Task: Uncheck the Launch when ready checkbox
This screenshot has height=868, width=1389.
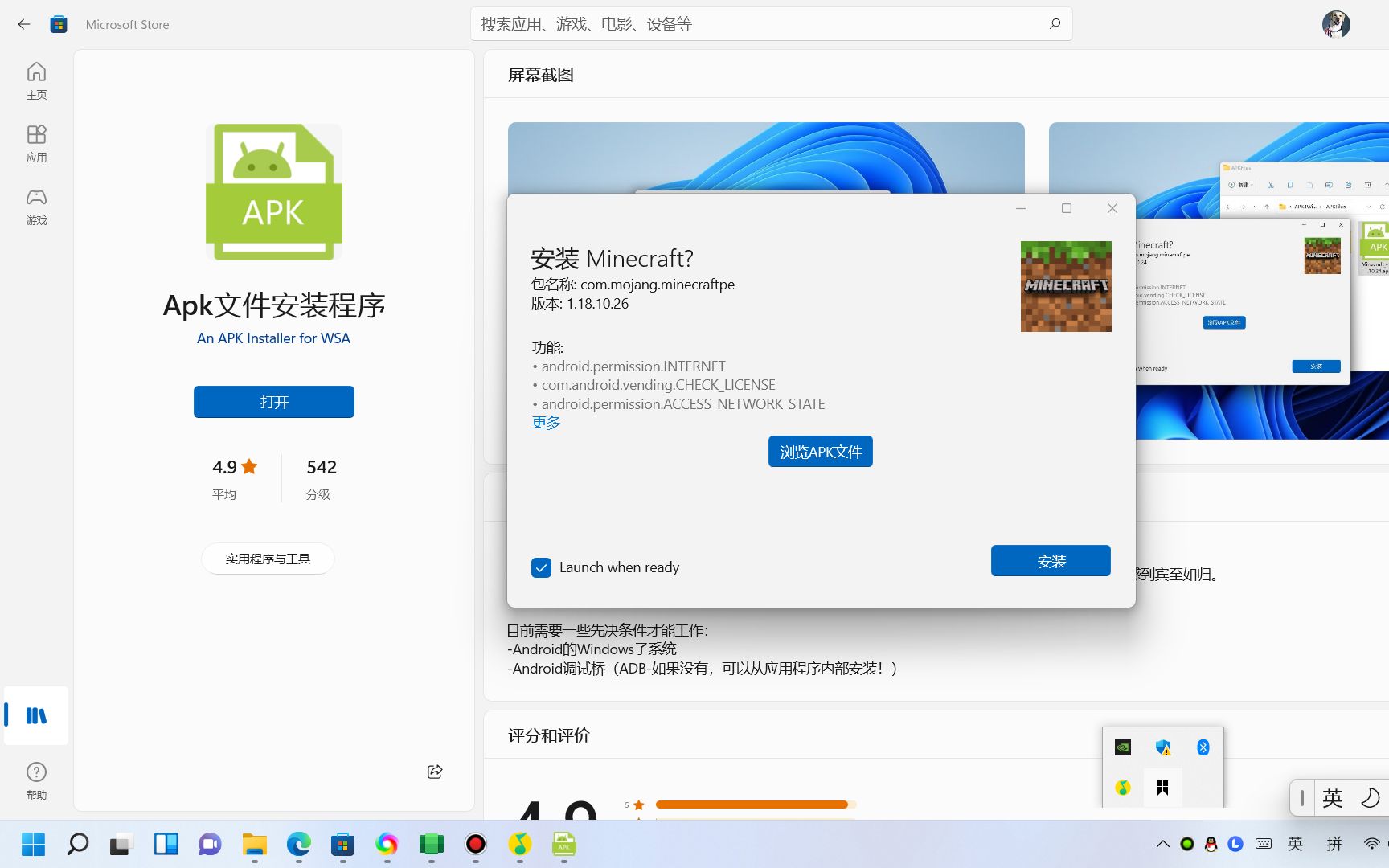Action: 541,567
